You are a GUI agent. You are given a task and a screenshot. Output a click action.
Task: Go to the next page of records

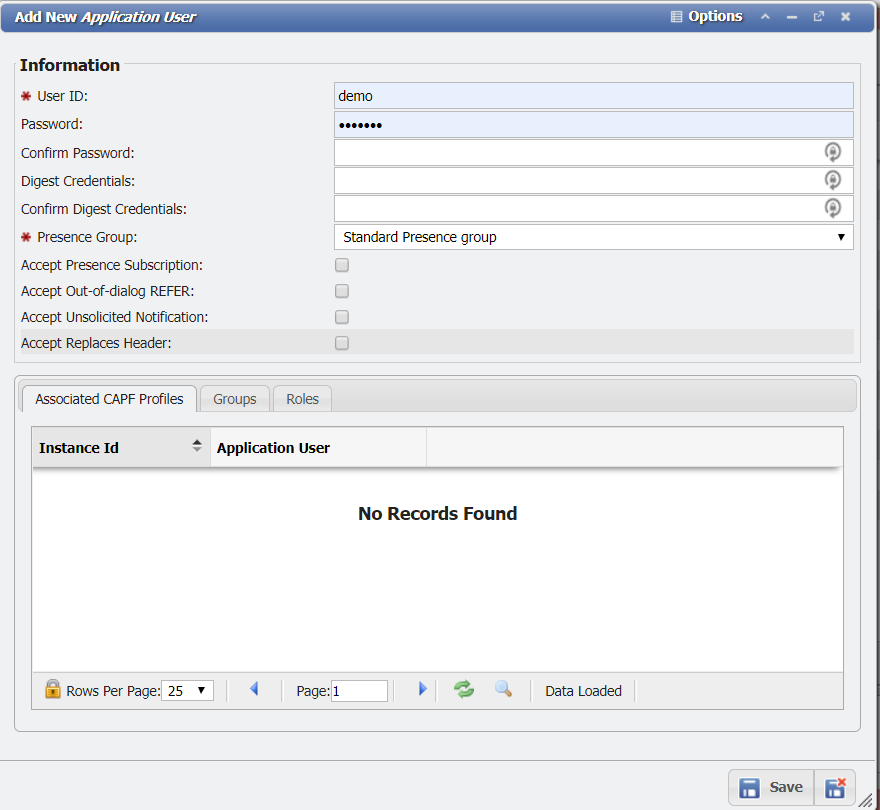422,688
